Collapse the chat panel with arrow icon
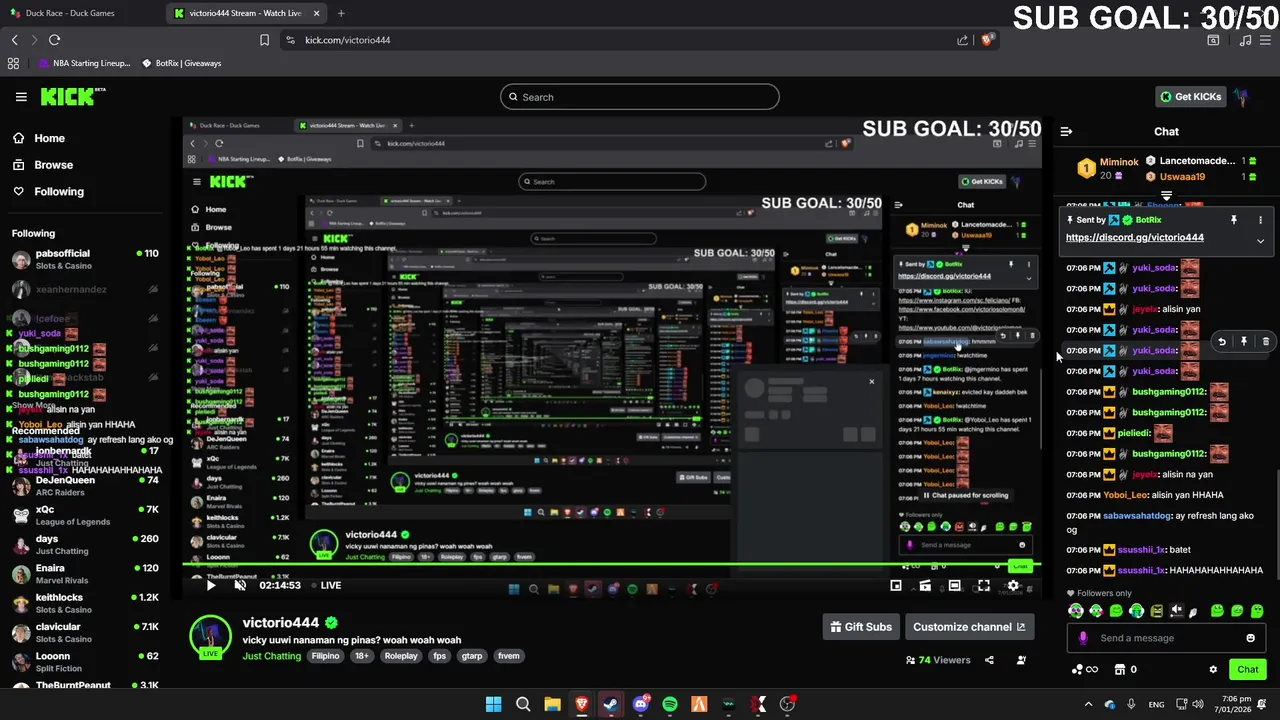1280x720 pixels. pos(1066,131)
